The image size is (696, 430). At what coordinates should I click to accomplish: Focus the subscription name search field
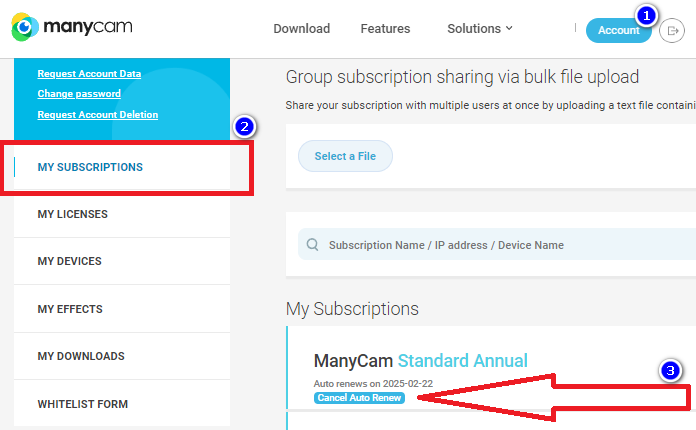pos(500,245)
